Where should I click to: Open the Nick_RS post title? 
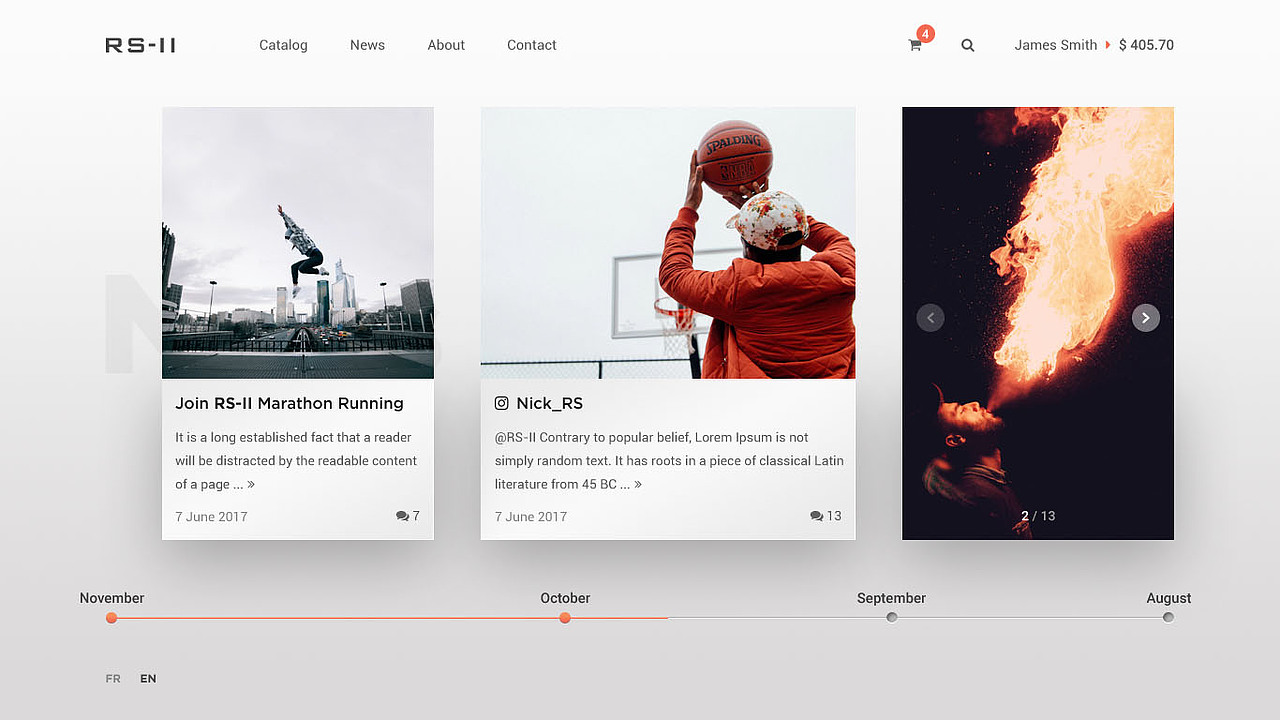[x=549, y=403]
